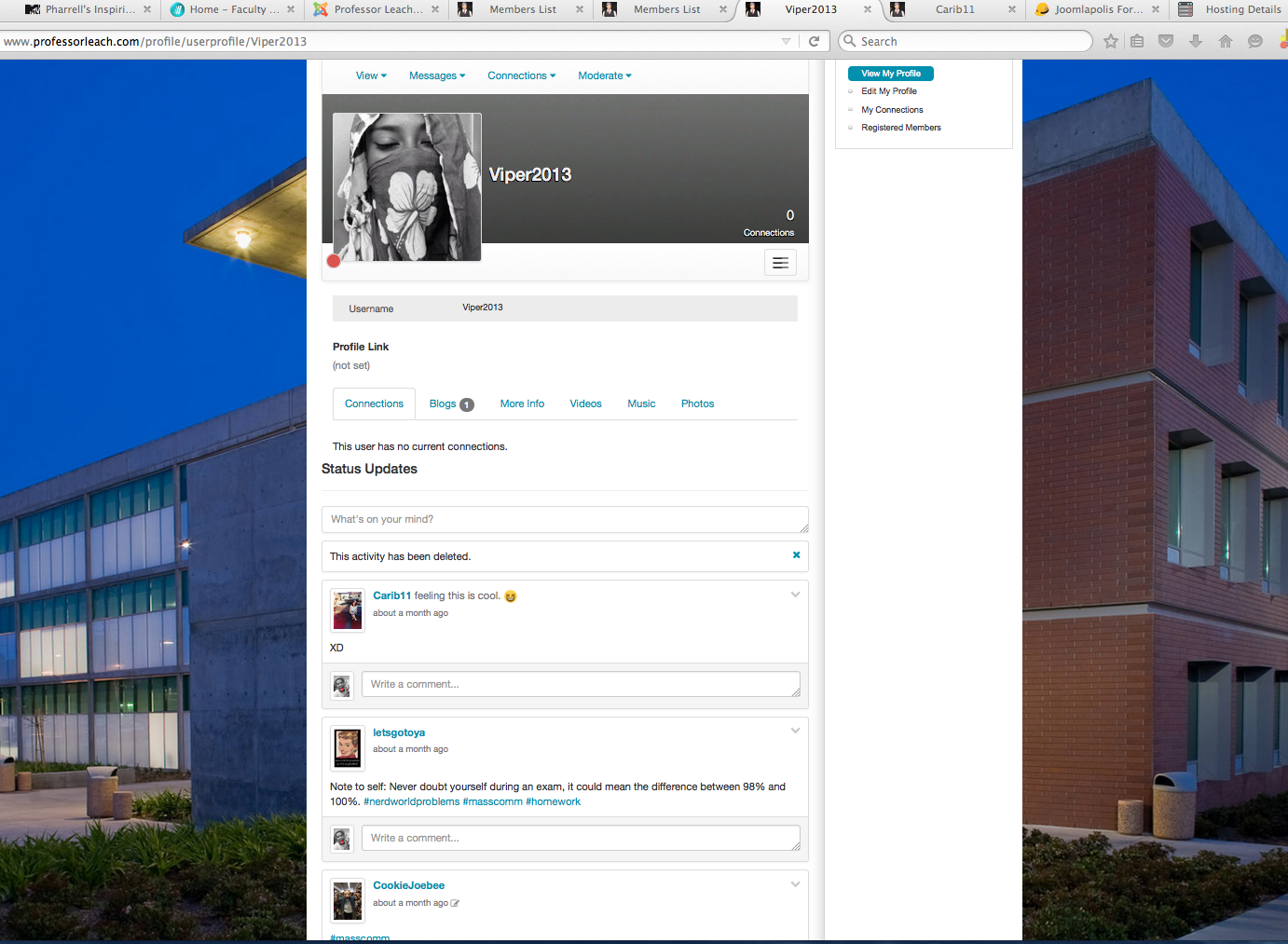The height and width of the screenshot is (944, 1288).
Task: Click the #masscomm hashtag in letsgotoya post
Action: (492, 801)
